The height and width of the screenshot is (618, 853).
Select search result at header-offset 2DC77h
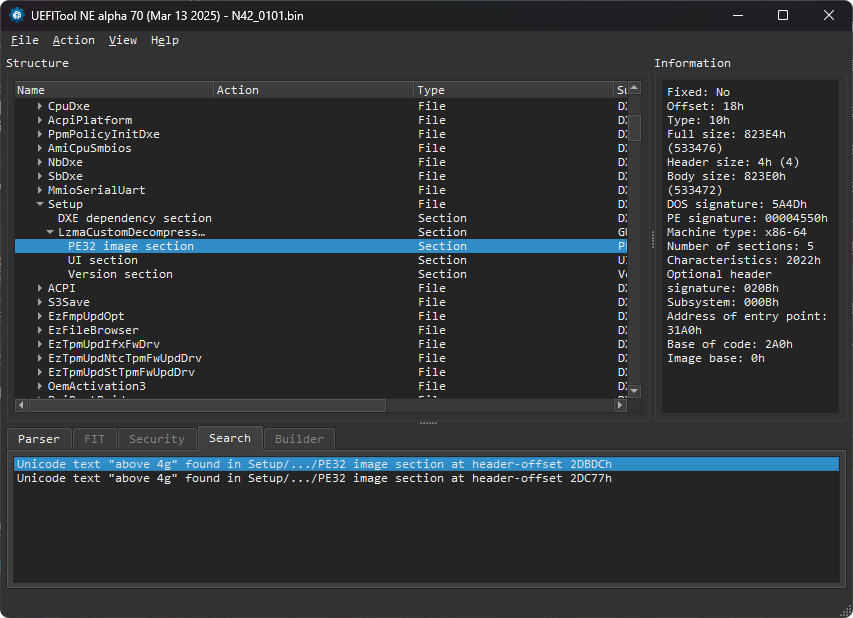[x=426, y=478]
